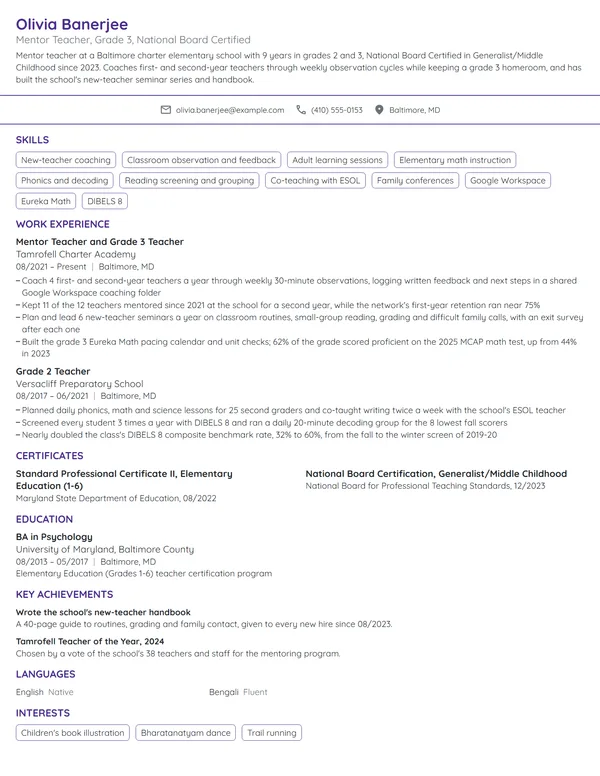Screen dimensions: 600x776
Task: Select the name Olivia Banerjee heading
Action: click(x=72, y=24)
